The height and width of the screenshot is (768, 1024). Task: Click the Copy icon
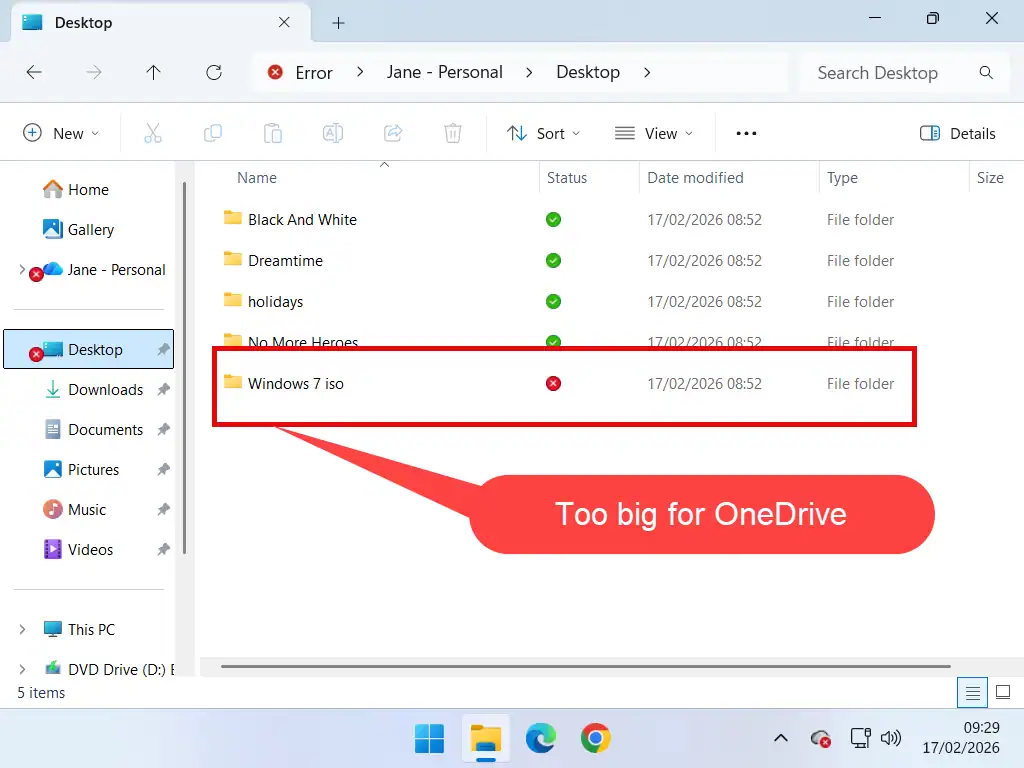(212, 132)
